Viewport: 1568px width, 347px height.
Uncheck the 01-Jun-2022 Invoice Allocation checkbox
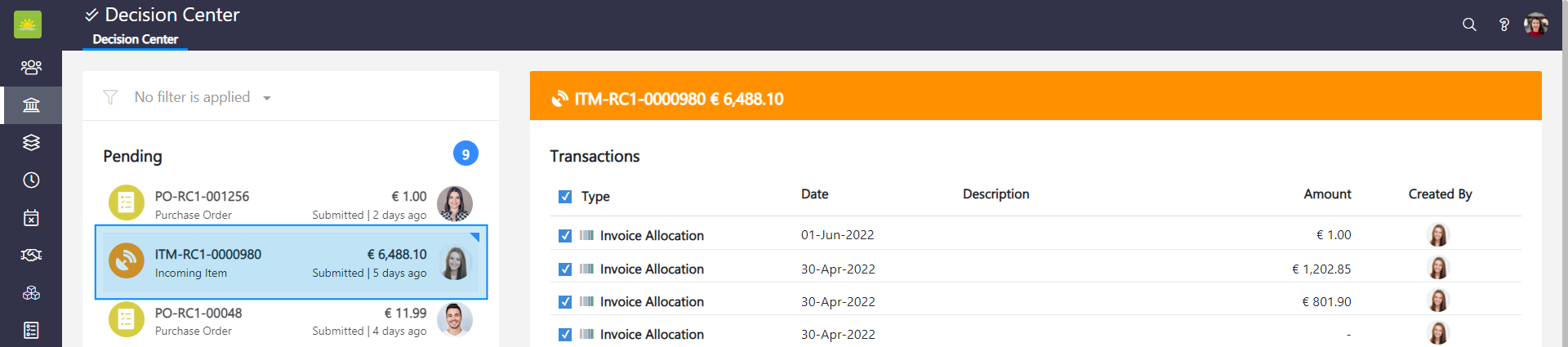pos(565,236)
